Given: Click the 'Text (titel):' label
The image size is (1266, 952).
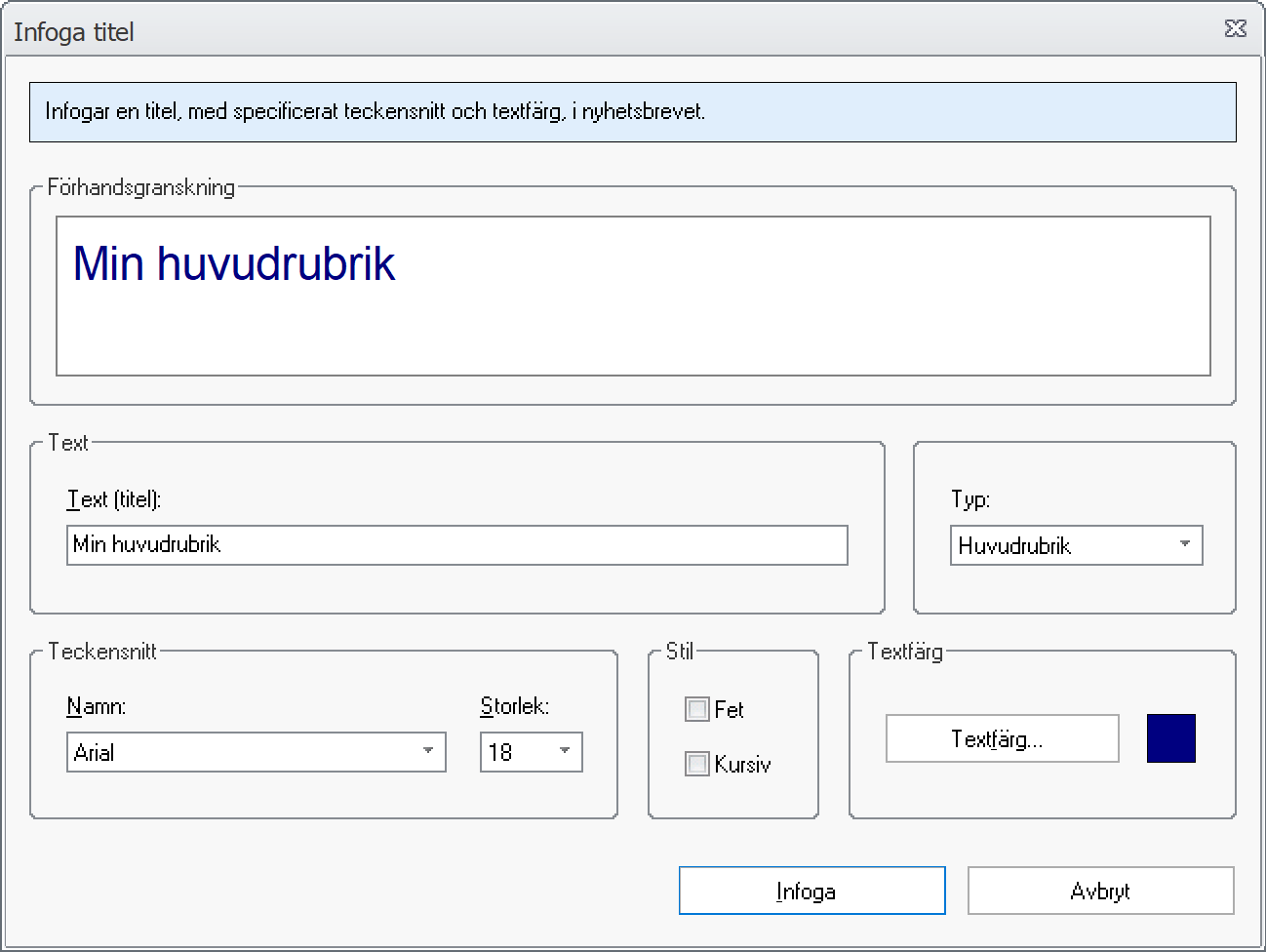Looking at the screenshot, I should (114, 499).
